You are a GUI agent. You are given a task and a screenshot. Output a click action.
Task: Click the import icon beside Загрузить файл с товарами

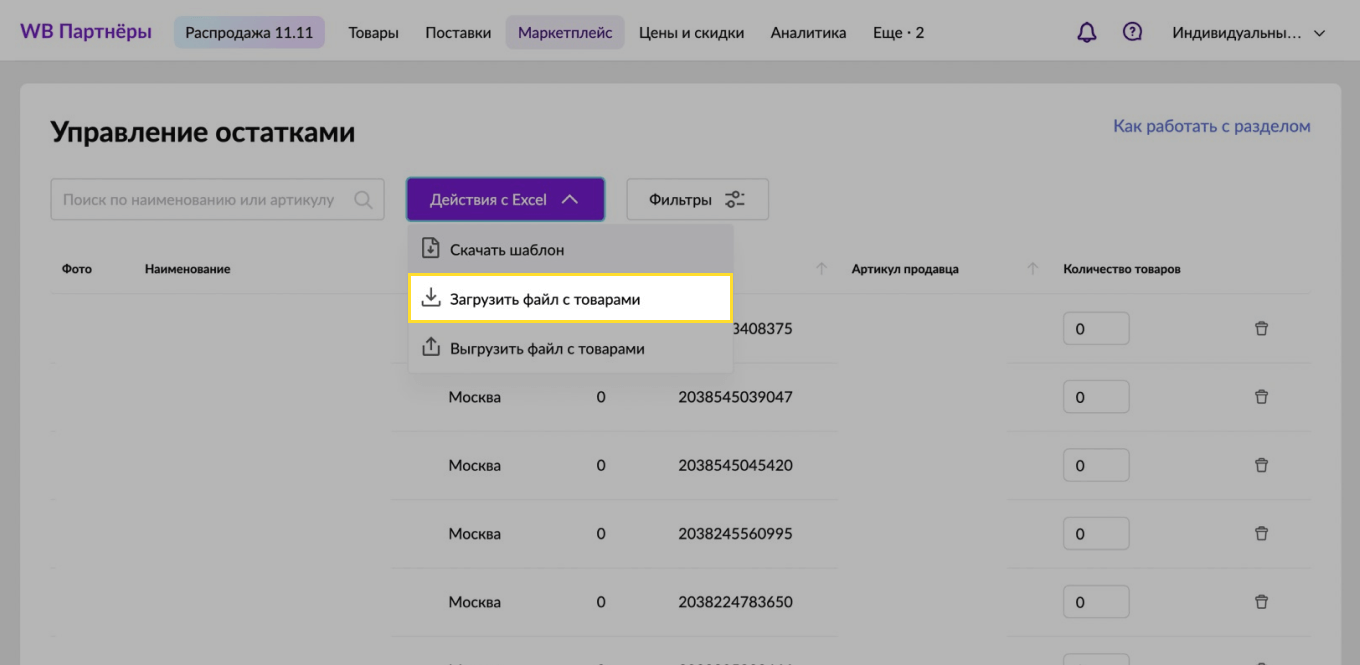coord(431,297)
